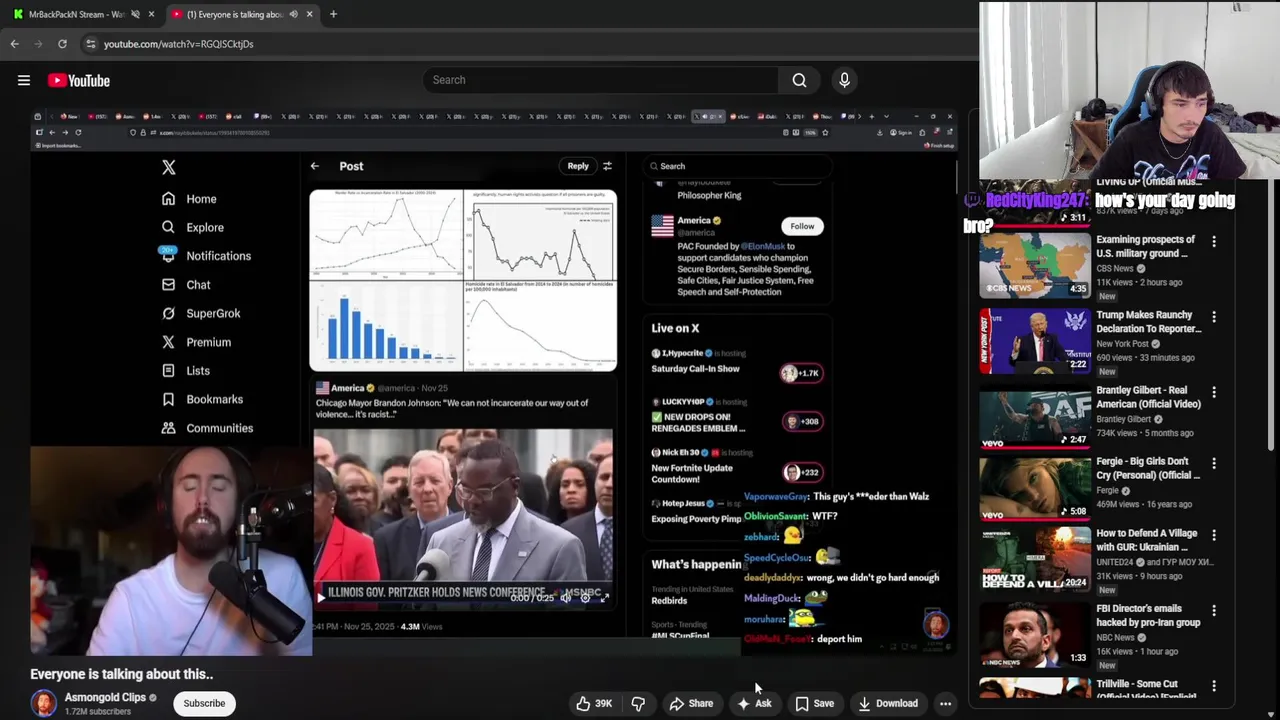Open options menu for Brantley Gilbert video

(1214, 392)
